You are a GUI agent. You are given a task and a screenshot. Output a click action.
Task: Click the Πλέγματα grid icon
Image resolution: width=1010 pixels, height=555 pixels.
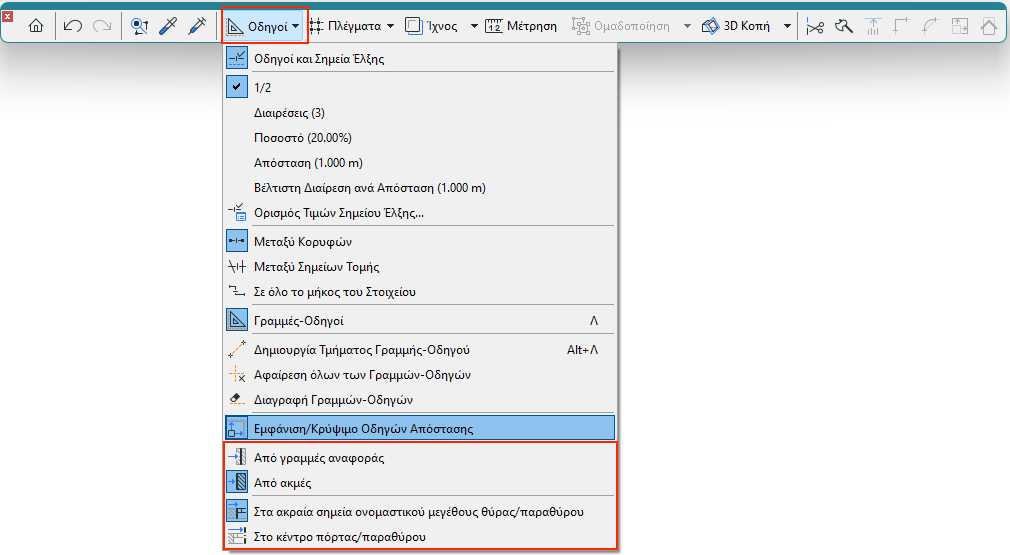[x=316, y=26]
